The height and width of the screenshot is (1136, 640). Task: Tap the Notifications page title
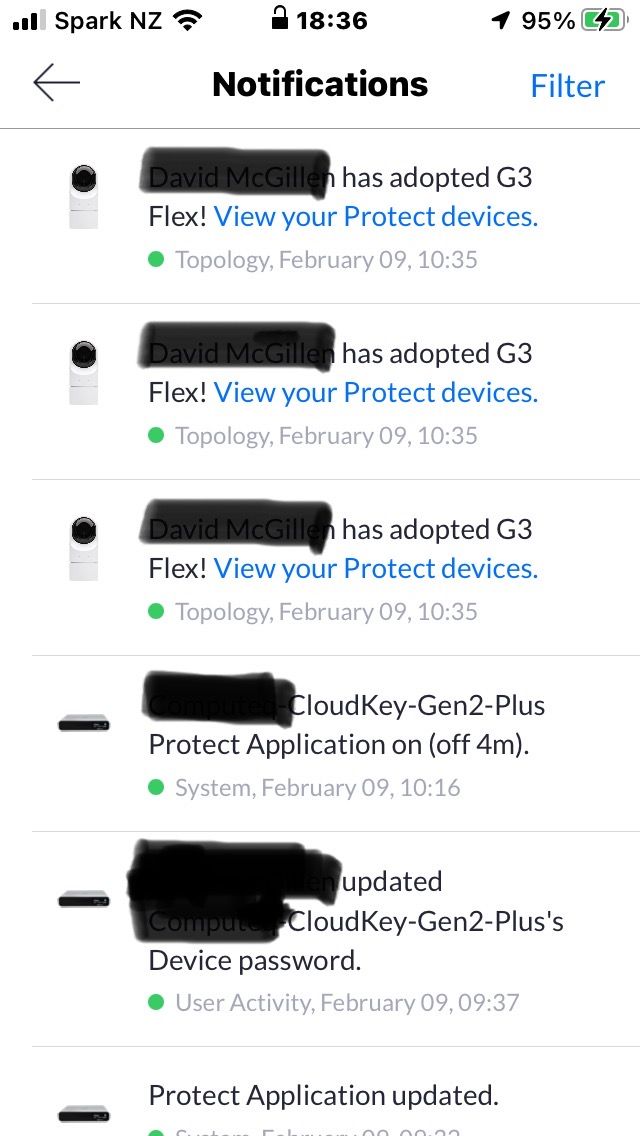pyautogui.click(x=320, y=85)
